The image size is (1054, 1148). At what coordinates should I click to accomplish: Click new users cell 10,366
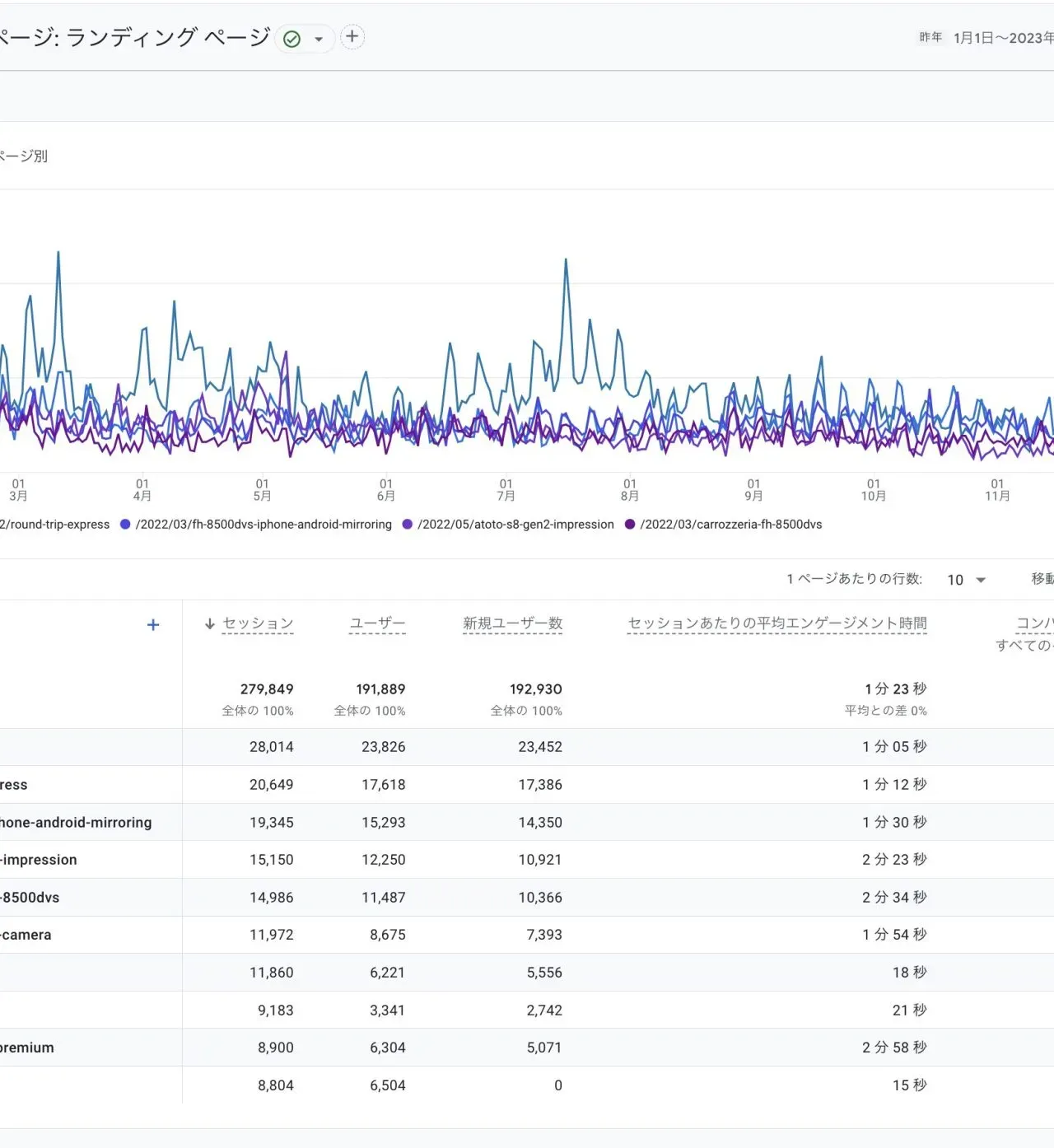coord(540,898)
